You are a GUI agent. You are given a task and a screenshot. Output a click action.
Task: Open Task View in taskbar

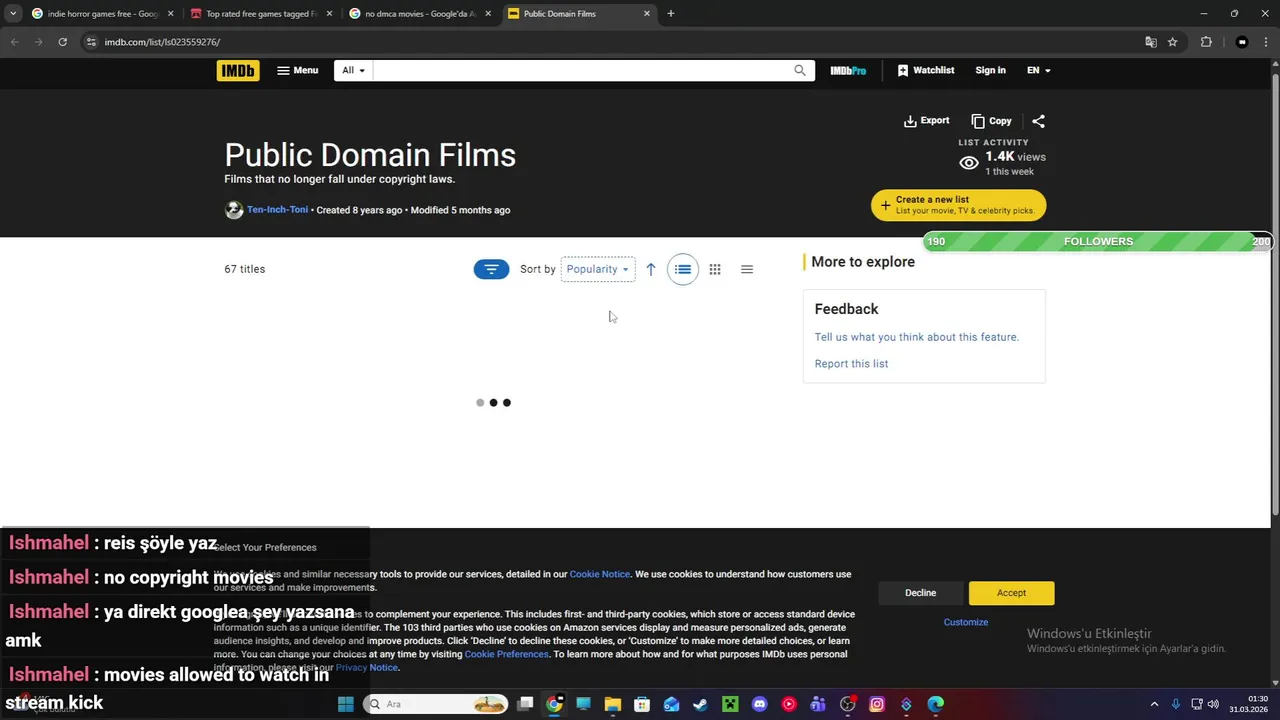pyautogui.click(x=525, y=704)
